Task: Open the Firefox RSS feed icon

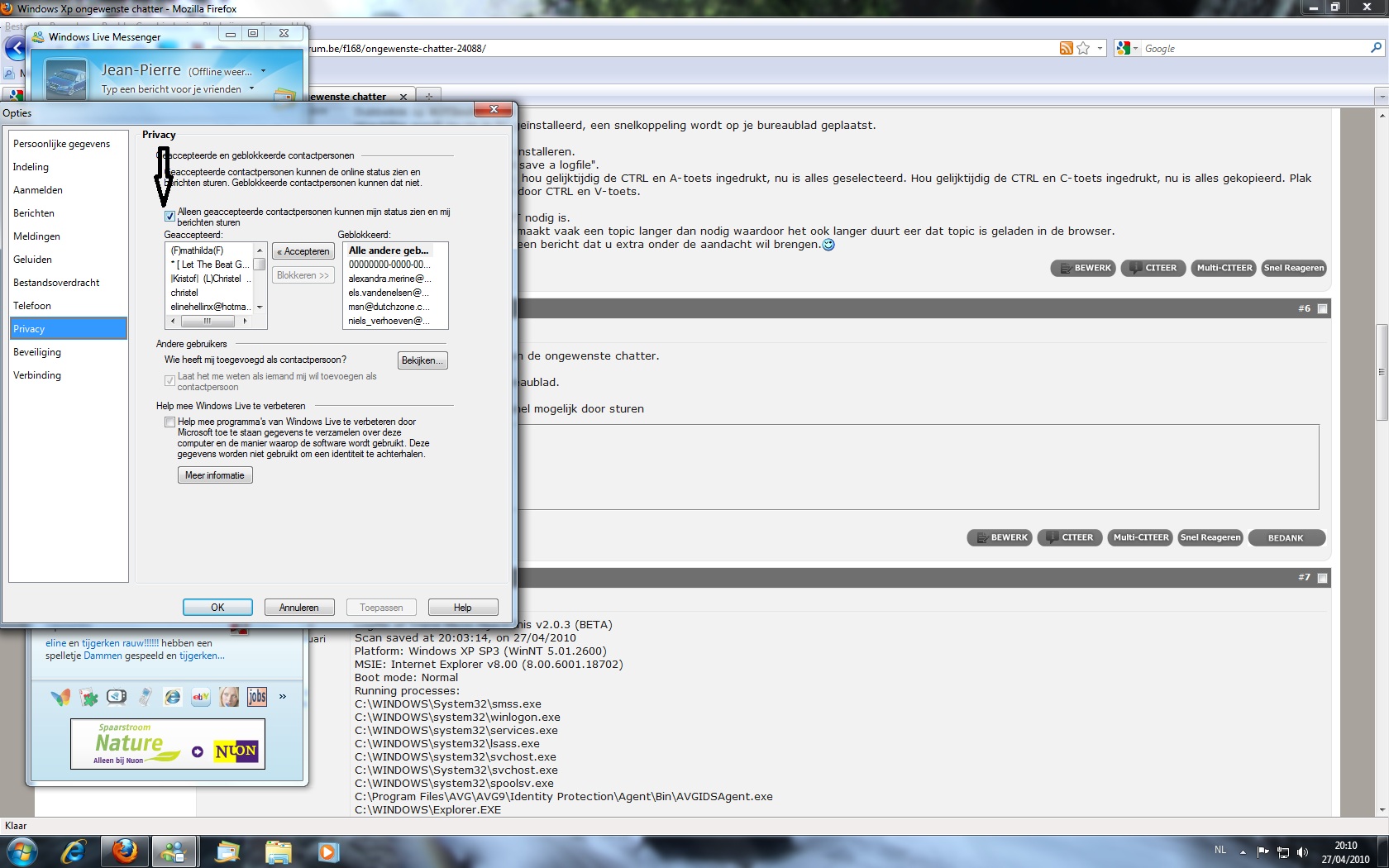Action: pyautogui.click(x=1067, y=49)
